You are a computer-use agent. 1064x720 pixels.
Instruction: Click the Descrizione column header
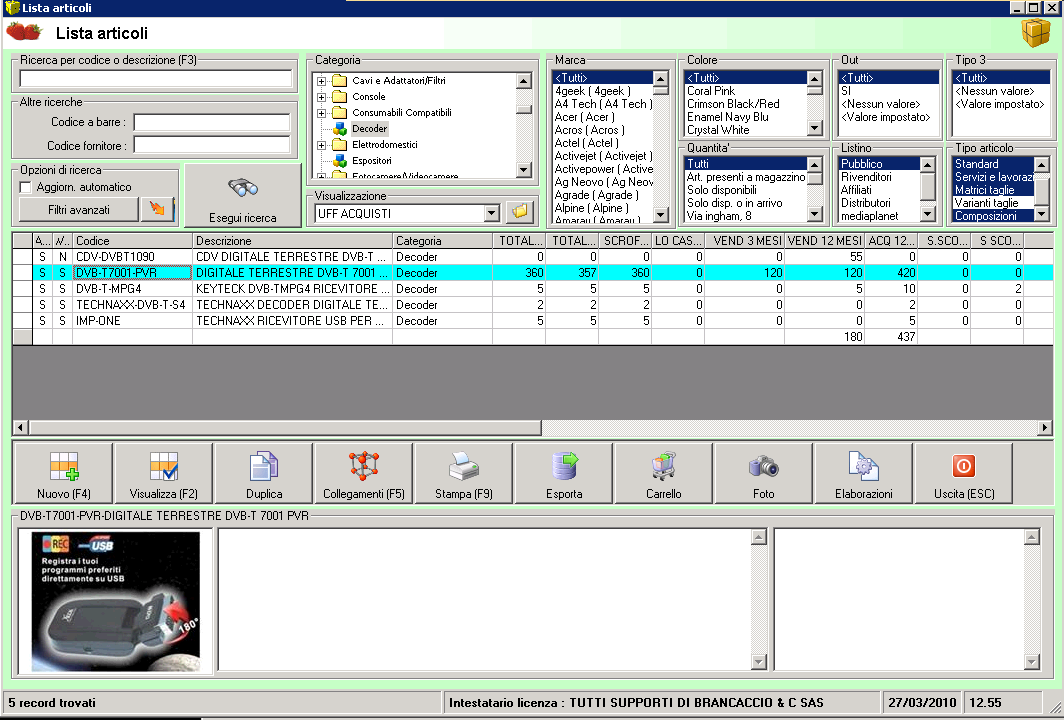[x=292, y=241]
